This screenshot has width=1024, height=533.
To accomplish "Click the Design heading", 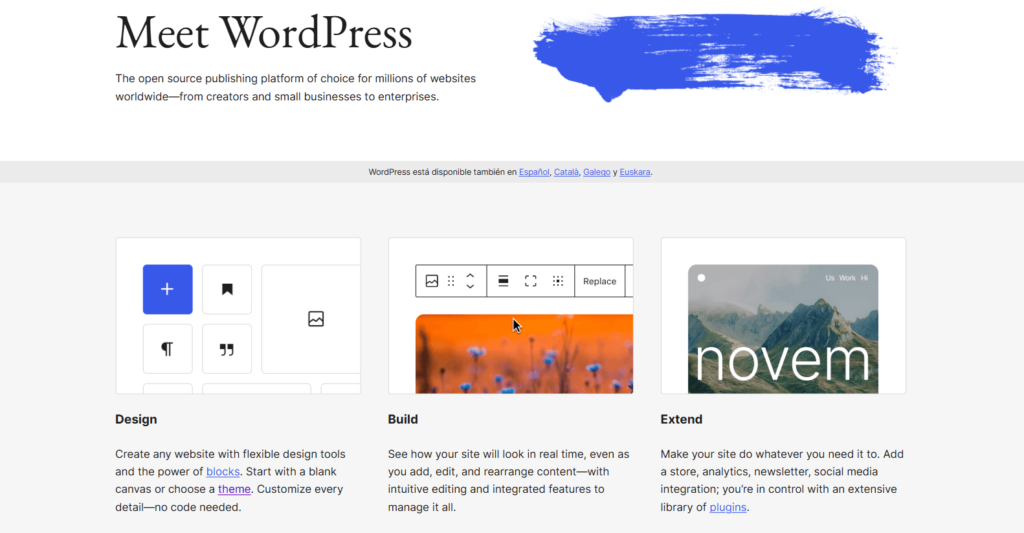I will tap(136, 419).
